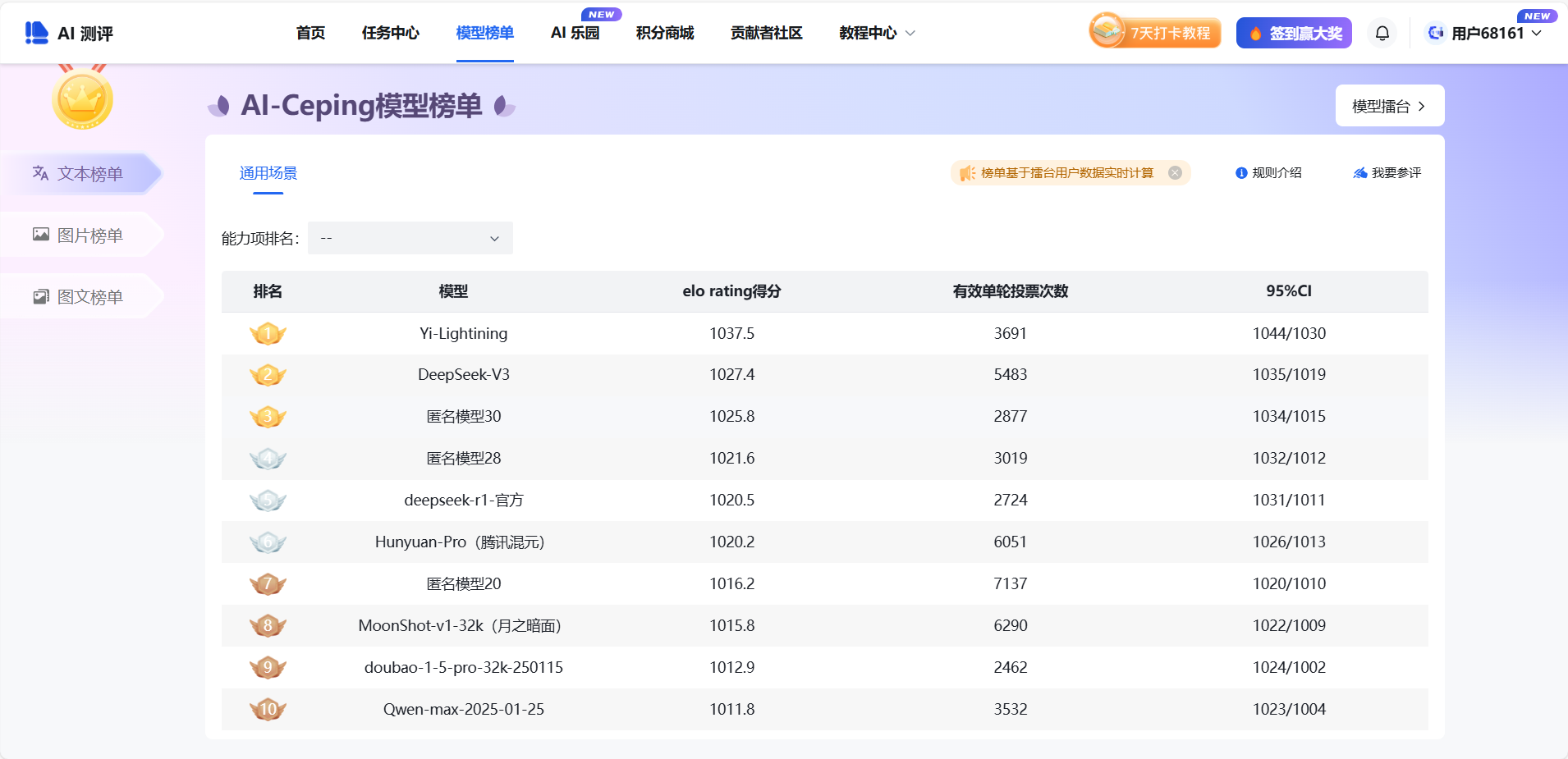Click the 95%CI column header
The height and width of the screenshot is (759, 1568).
pyautogui.click(x=1289, y=291)
